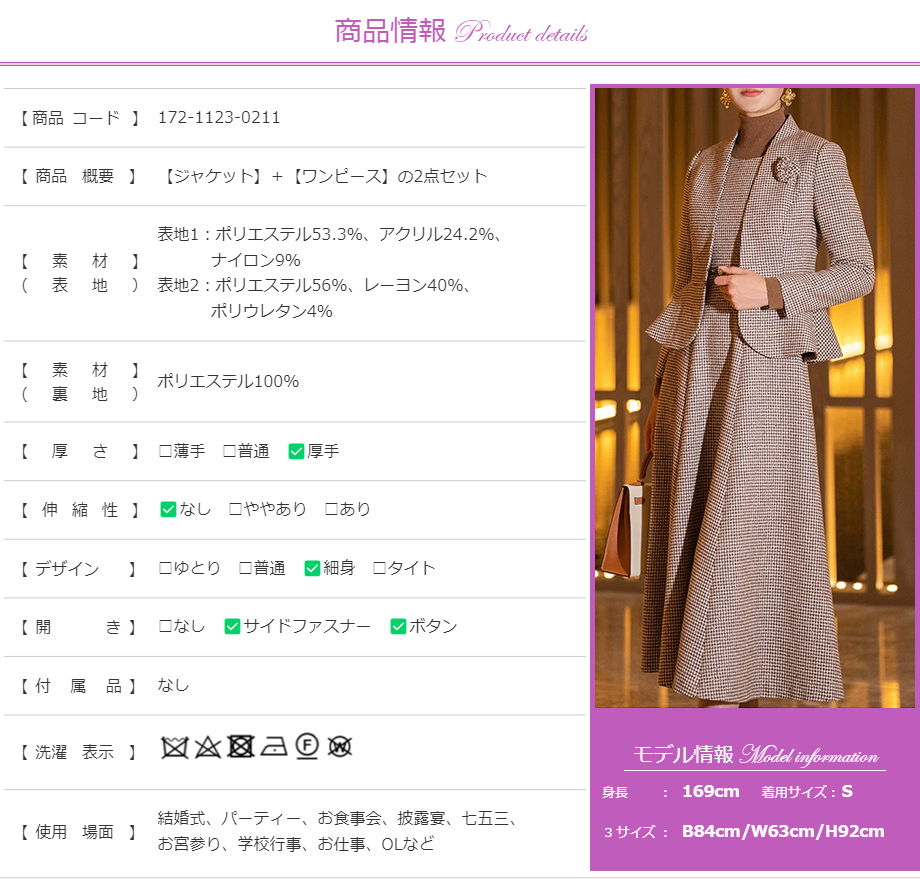Click the do-not-wash laundry symbol

coord(175,747)
